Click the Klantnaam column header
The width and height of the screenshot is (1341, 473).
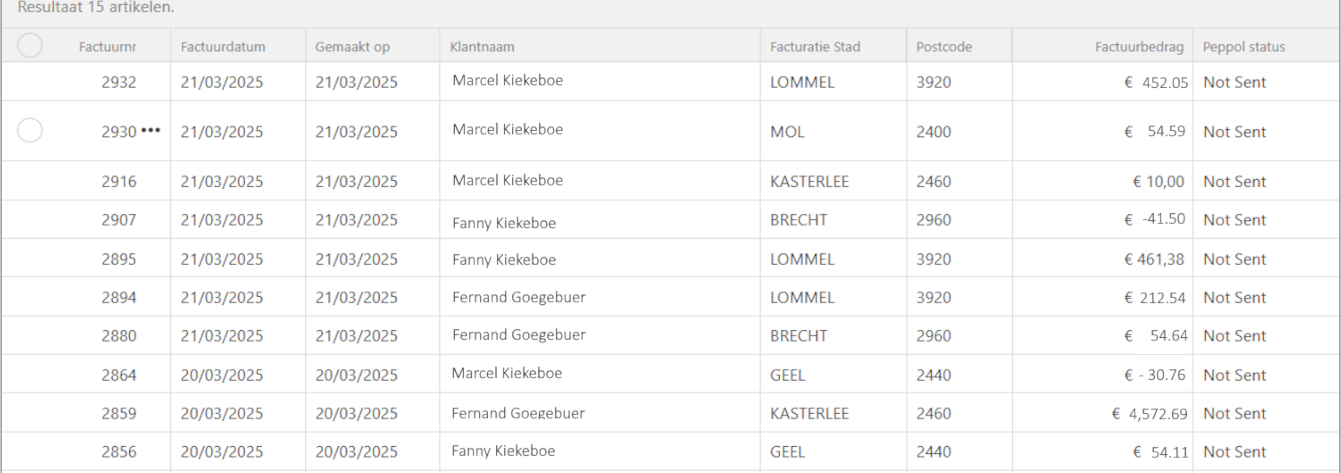482,46
